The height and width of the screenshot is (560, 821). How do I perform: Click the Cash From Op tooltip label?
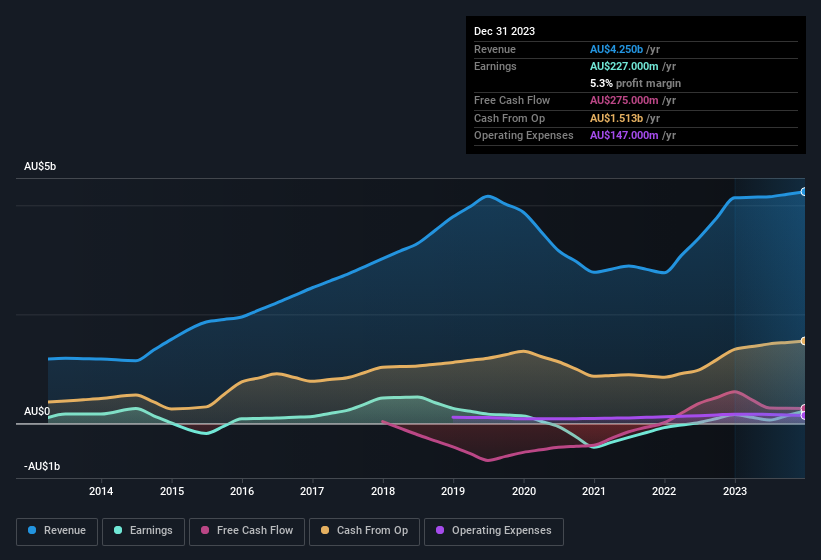509,118
